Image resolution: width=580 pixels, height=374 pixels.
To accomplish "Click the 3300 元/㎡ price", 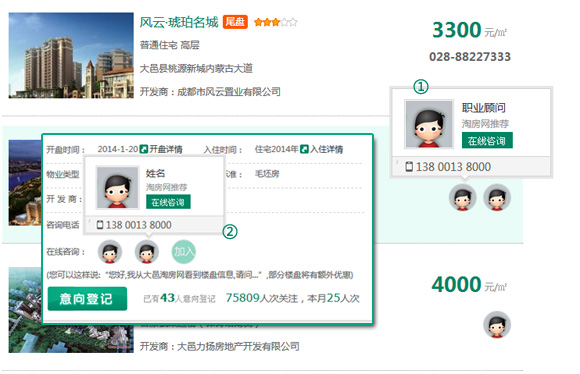I will coord(469,30).
